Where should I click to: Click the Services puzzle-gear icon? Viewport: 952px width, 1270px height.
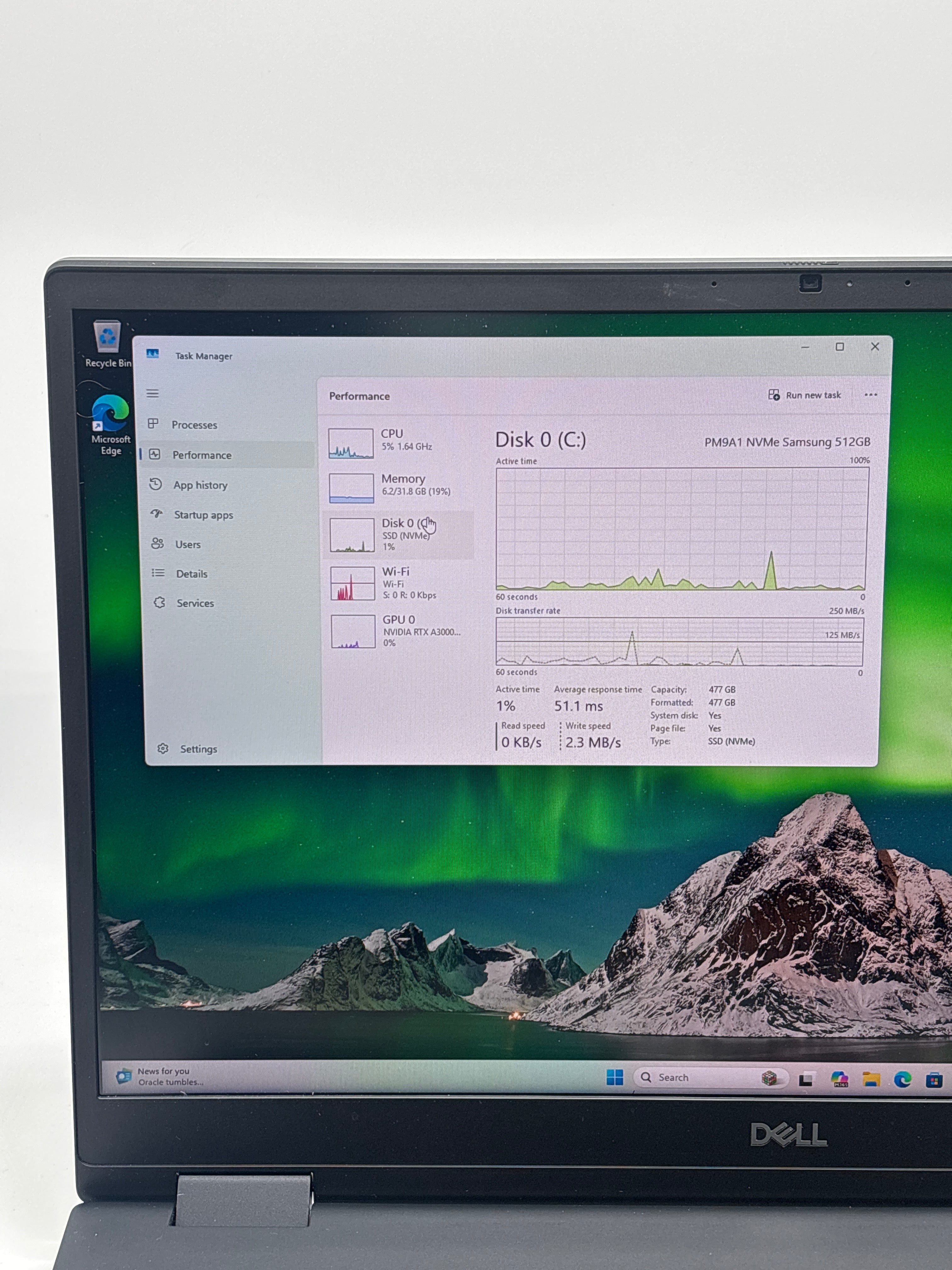click(160, 602)
